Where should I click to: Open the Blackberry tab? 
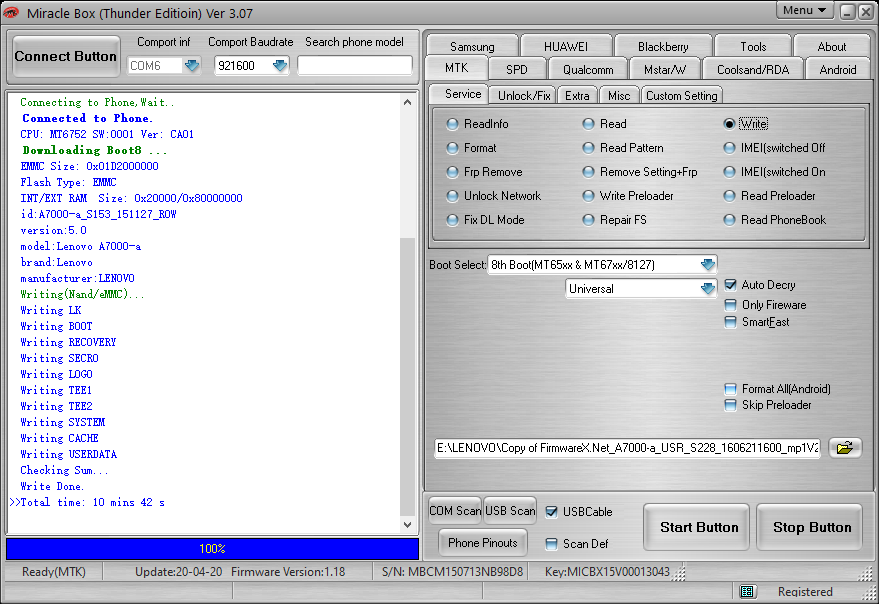(663, 46)
